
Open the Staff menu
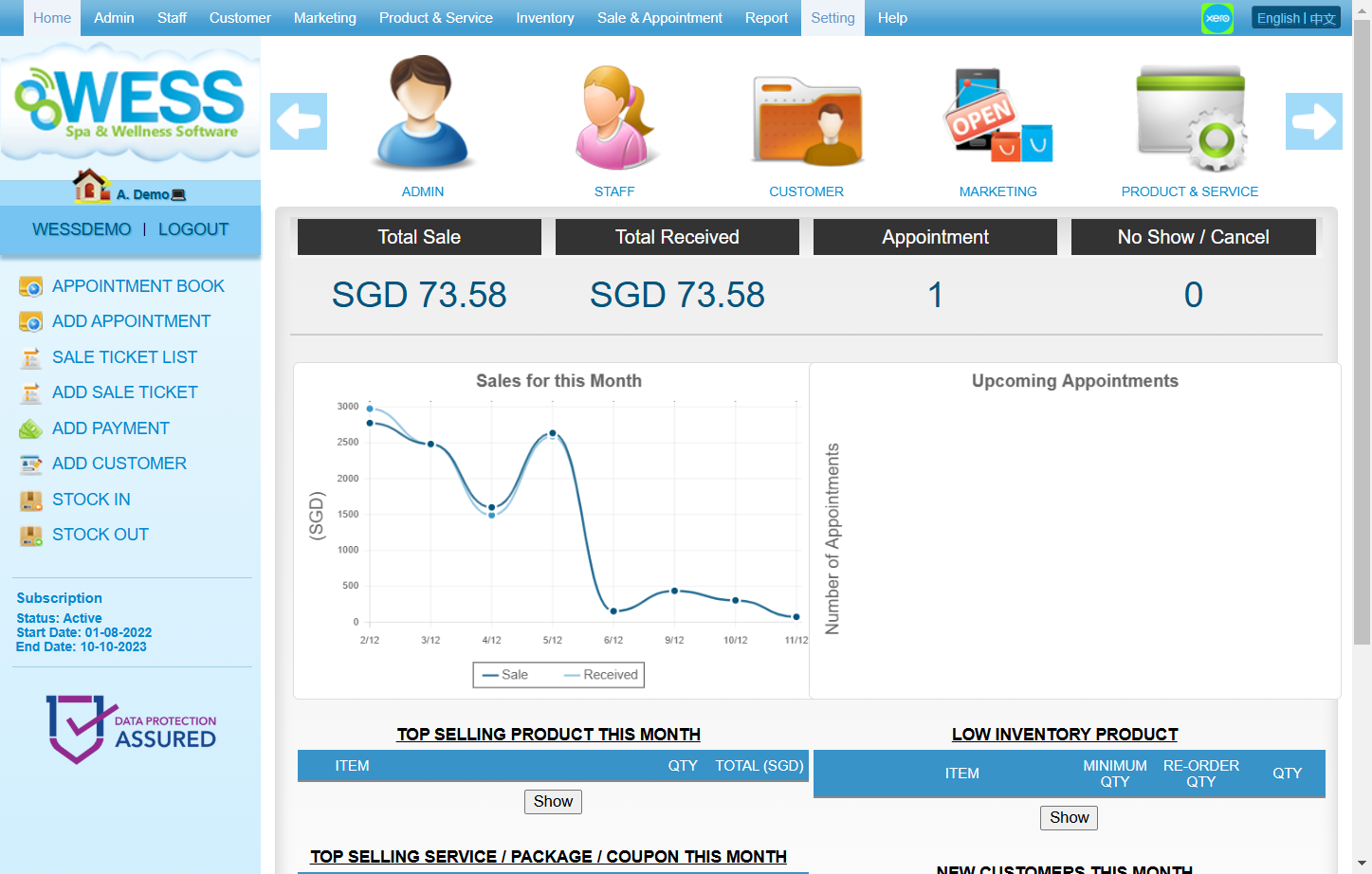pyautogui.click(x=172, y=18)
